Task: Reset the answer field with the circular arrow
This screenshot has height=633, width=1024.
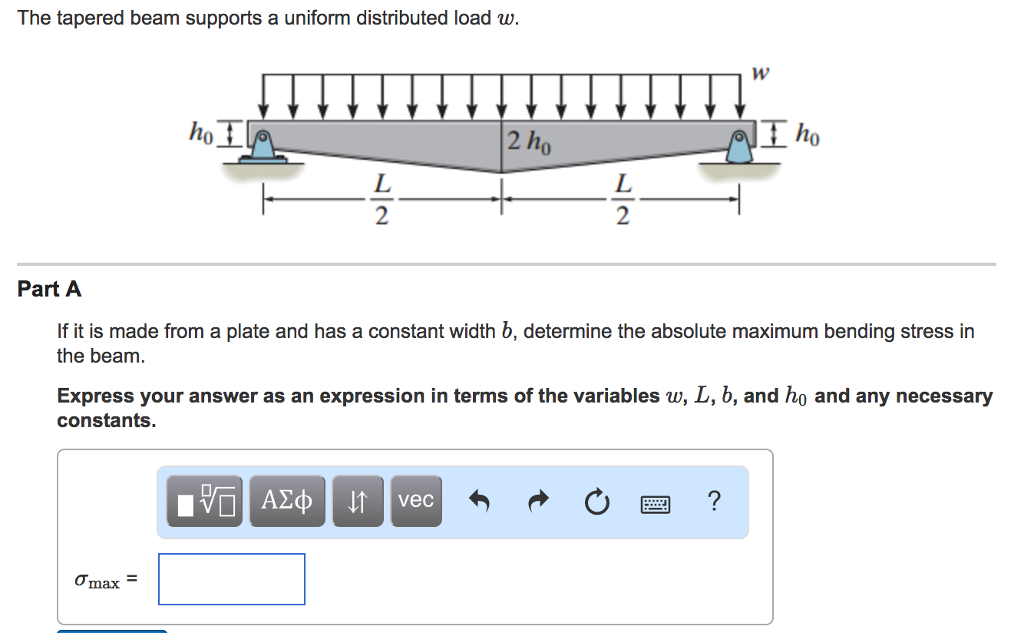Action: click(x=597, y=503)
